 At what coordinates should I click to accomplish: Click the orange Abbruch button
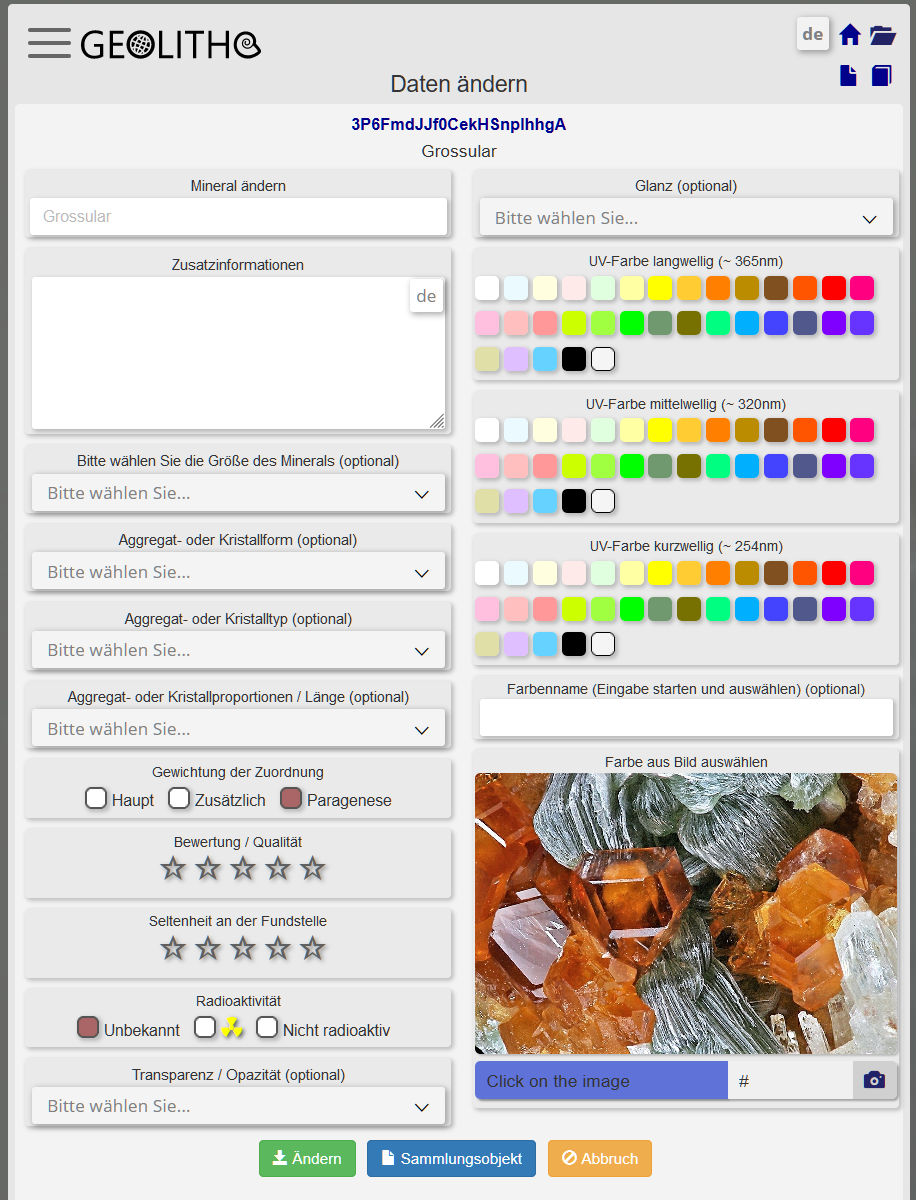click(x=599, y=1158)
